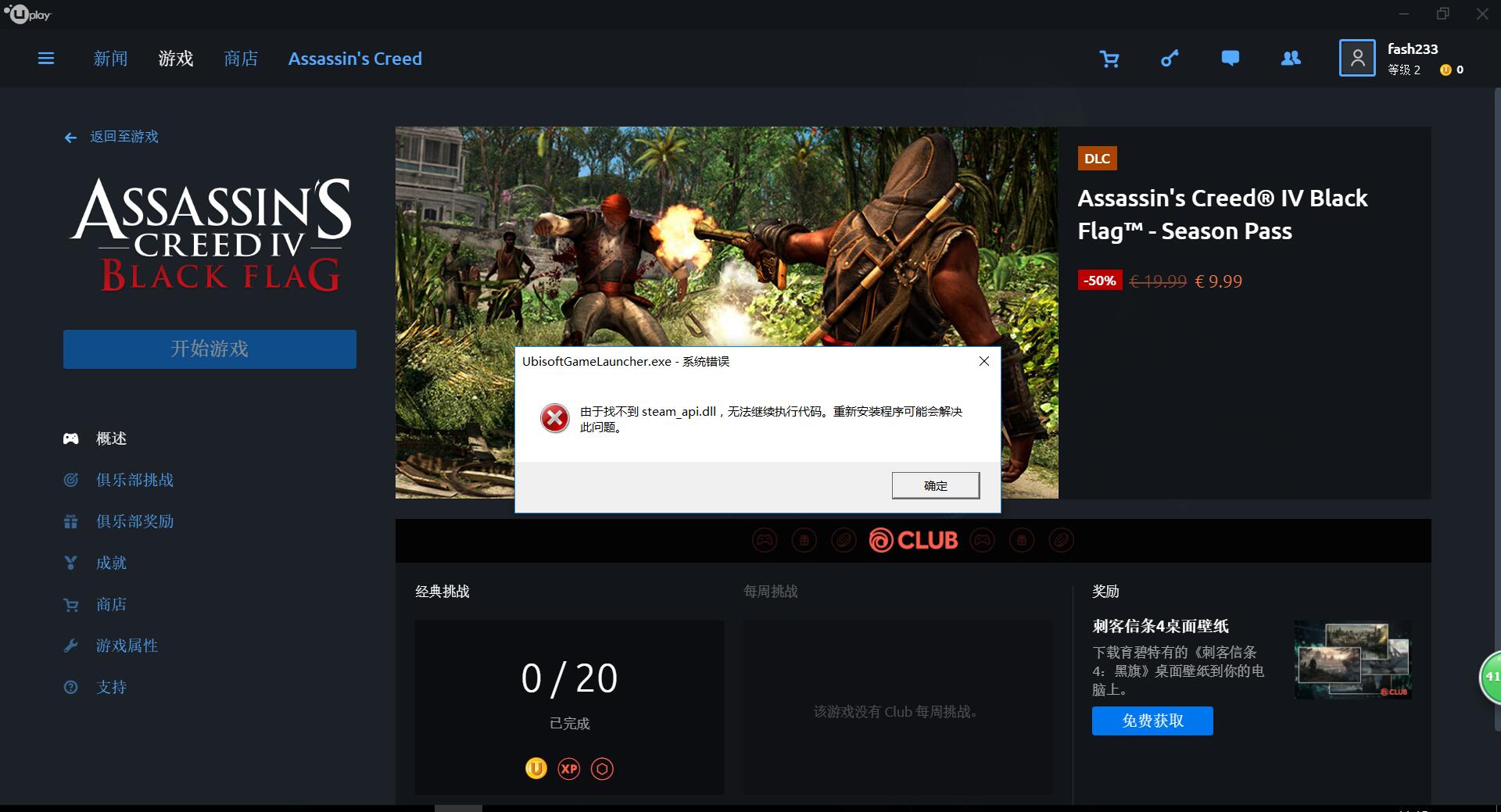Click the € 9.99 price
Image resolution: width=1501 pixels, height=812 pixels.
pos(1219,281)
